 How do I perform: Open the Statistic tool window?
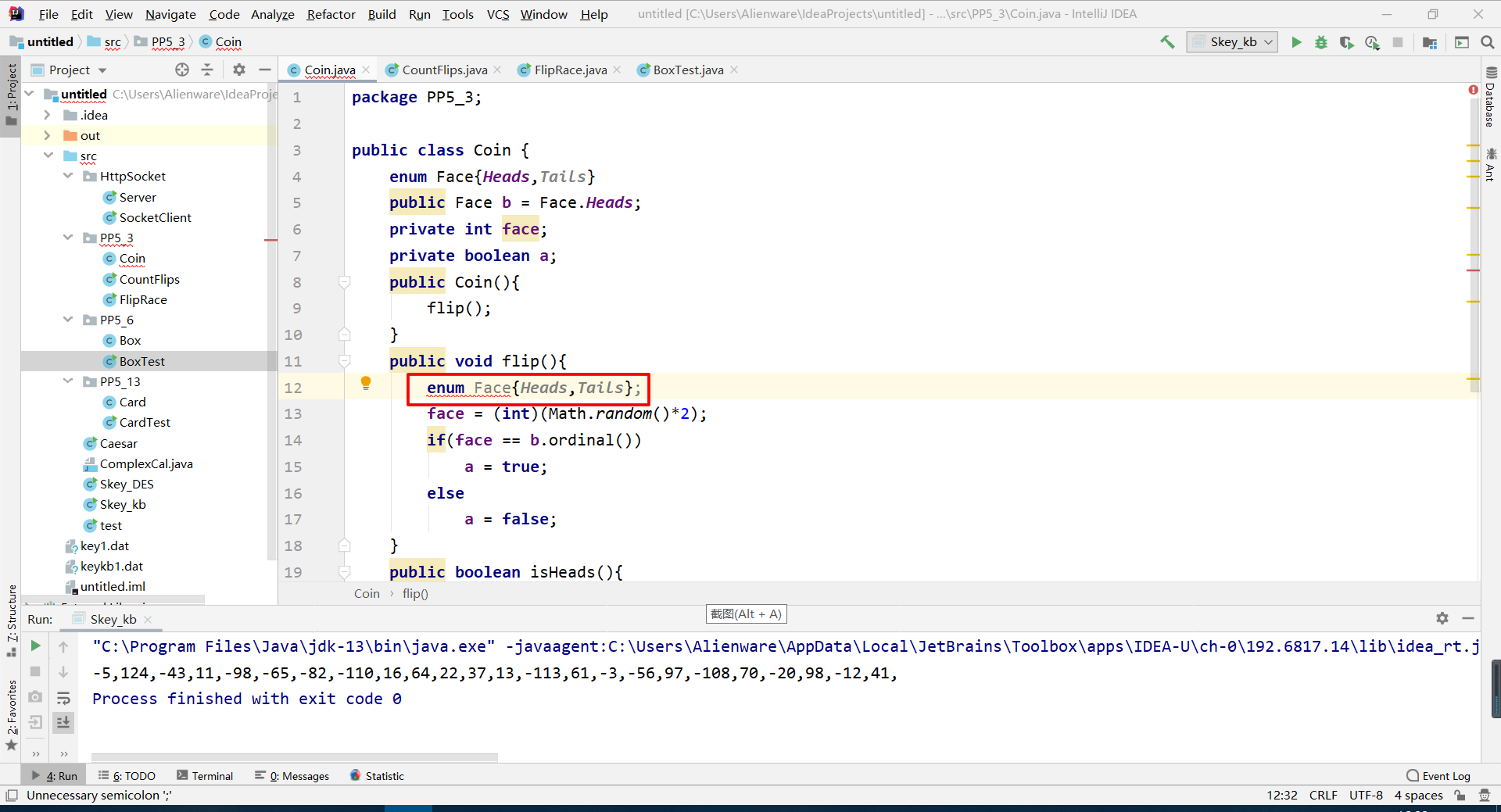tap(377, 775)
